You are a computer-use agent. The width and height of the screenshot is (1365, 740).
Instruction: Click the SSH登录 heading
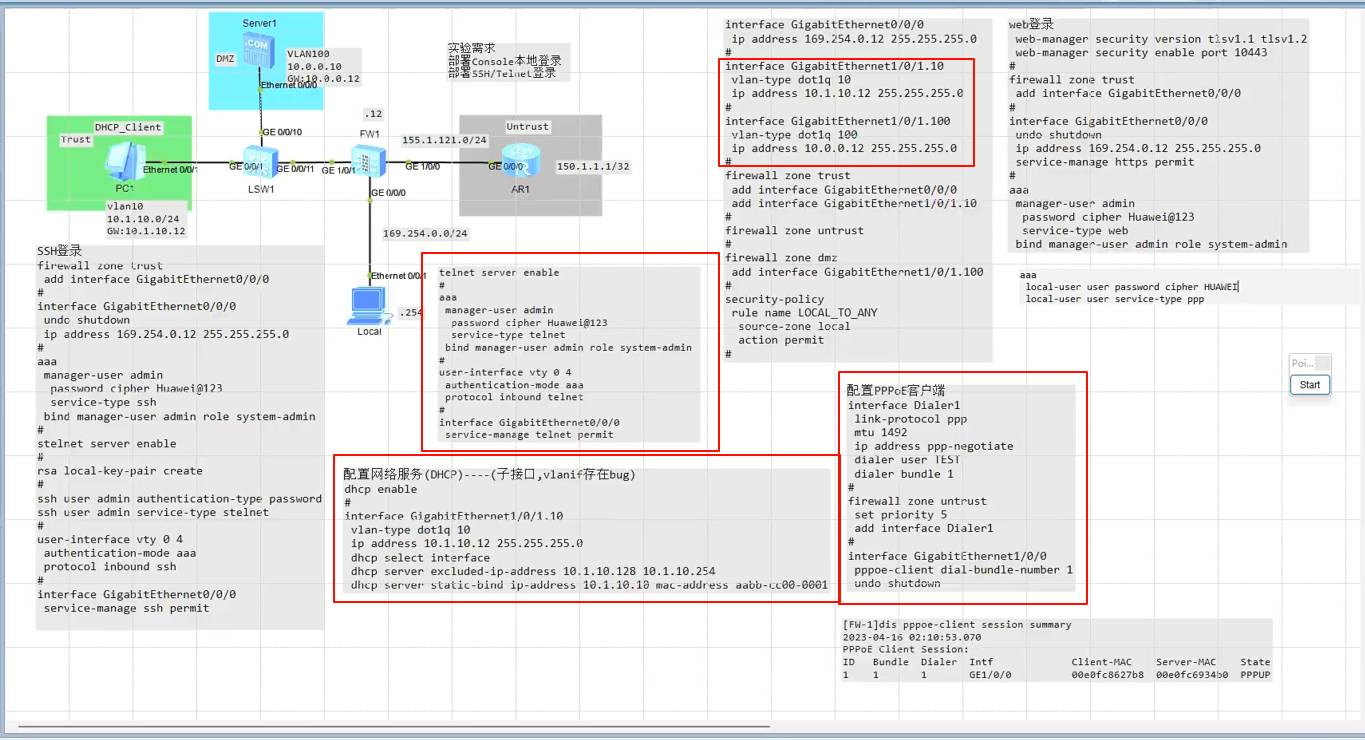click(60, 251)
